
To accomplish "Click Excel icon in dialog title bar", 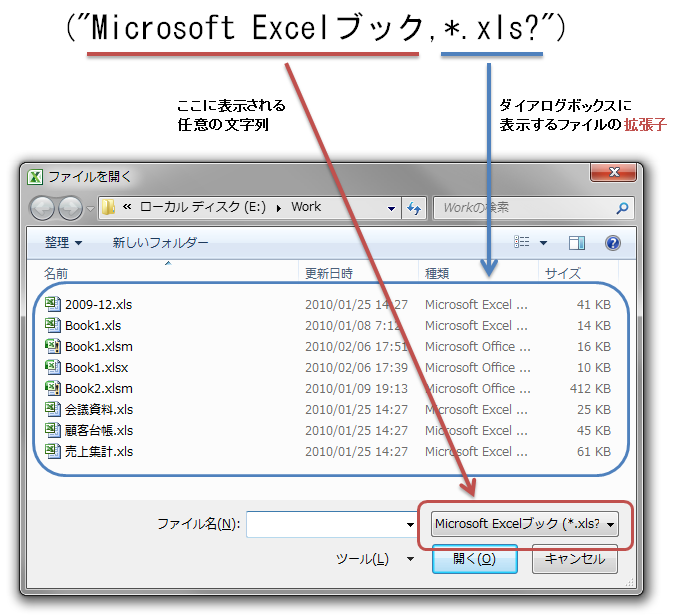I will (34, 177).
